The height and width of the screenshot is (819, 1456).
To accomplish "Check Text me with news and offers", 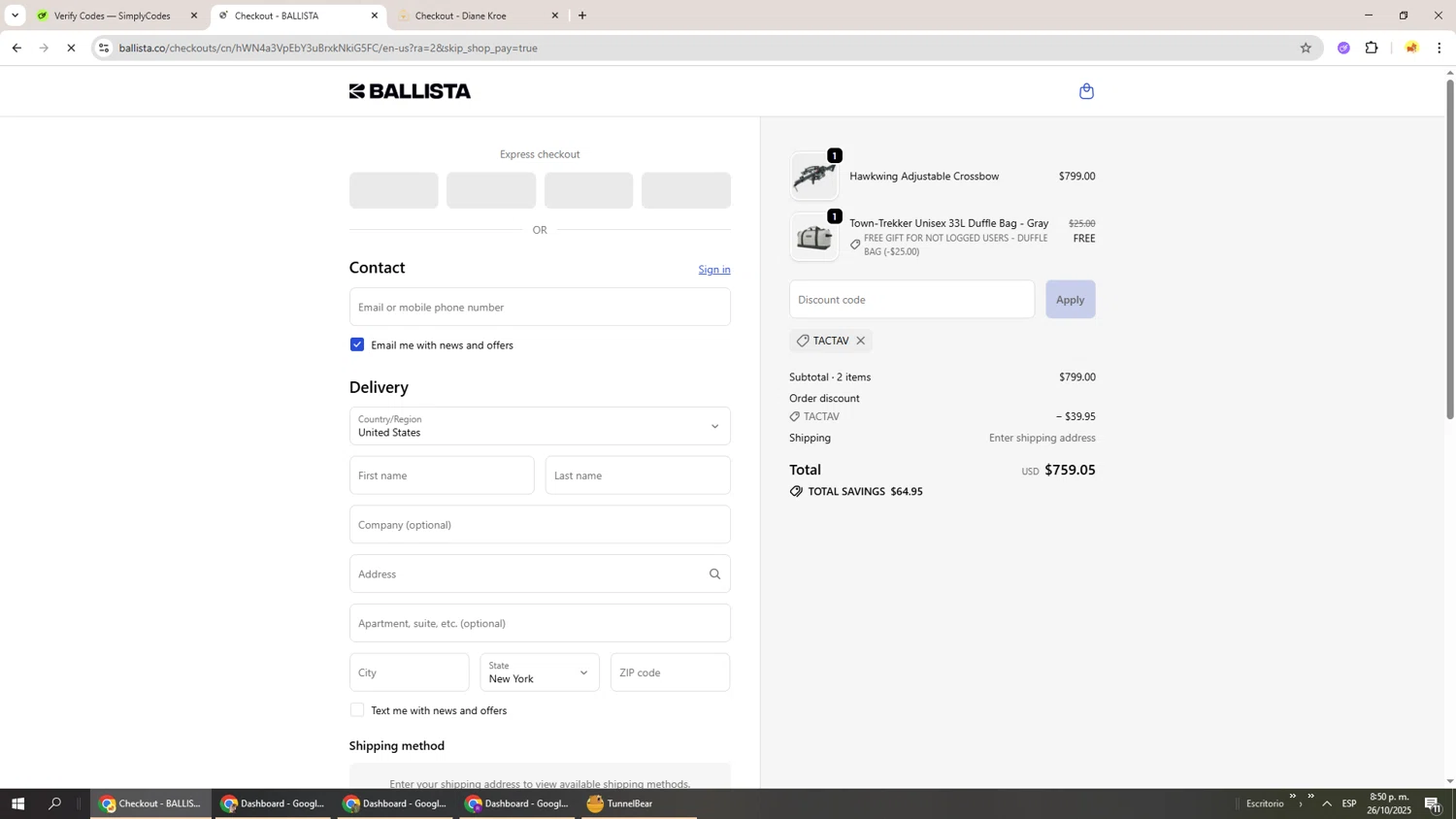I will click(x=357, y=710).
